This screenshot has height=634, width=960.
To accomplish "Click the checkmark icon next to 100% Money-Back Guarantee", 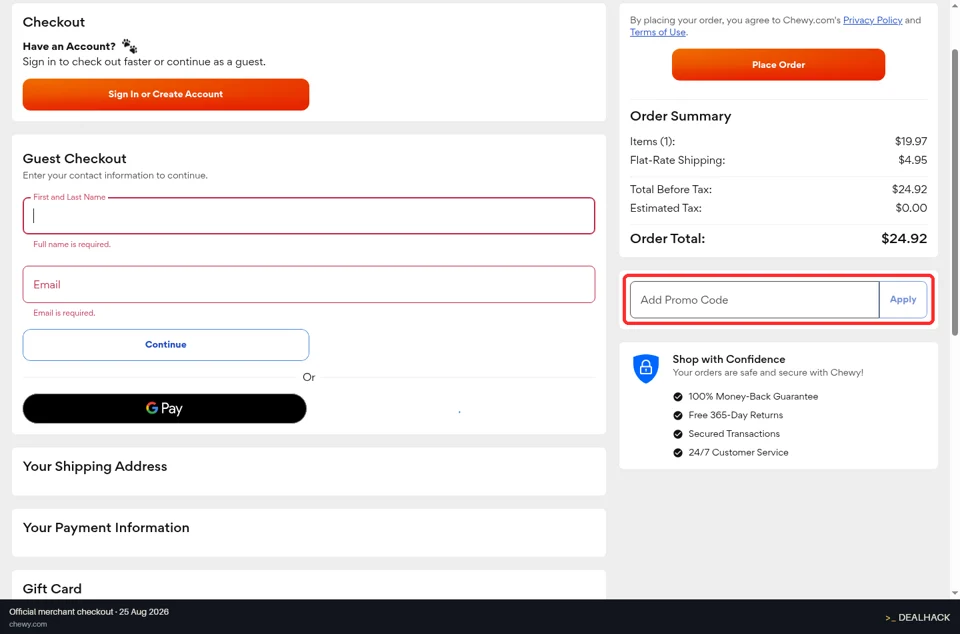I will click(x=678, y=397).
